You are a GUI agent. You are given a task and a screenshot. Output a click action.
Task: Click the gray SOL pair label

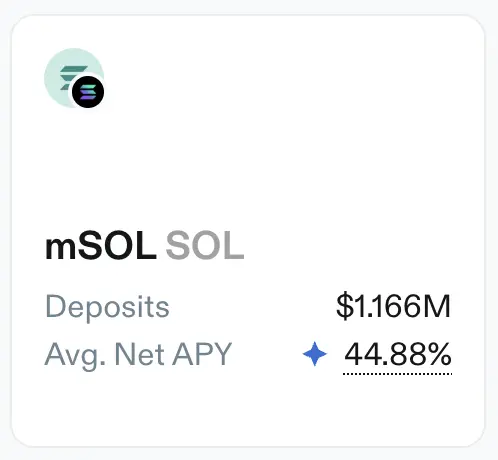[205, 246]
